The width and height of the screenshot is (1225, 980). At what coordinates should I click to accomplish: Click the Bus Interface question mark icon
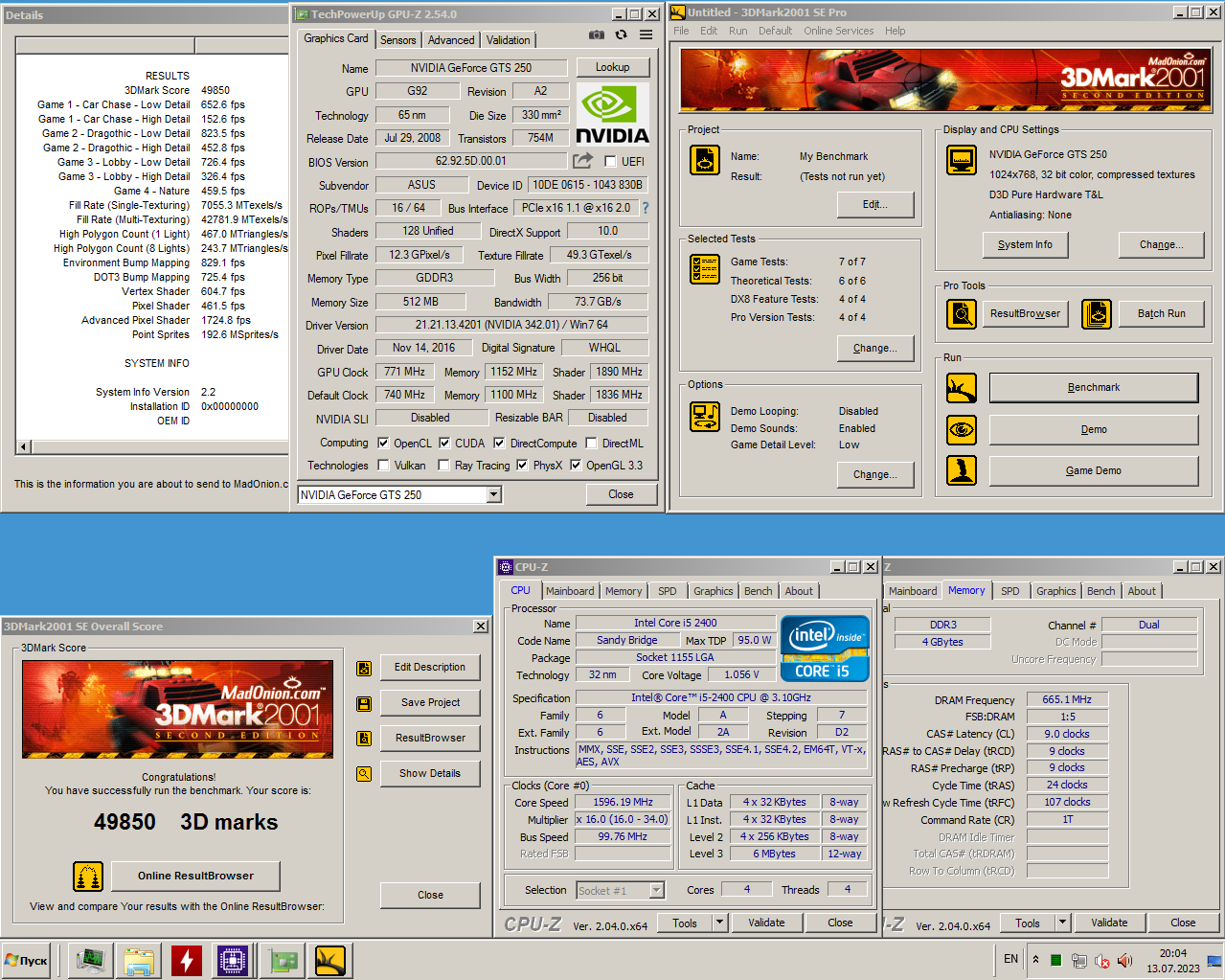645,208
